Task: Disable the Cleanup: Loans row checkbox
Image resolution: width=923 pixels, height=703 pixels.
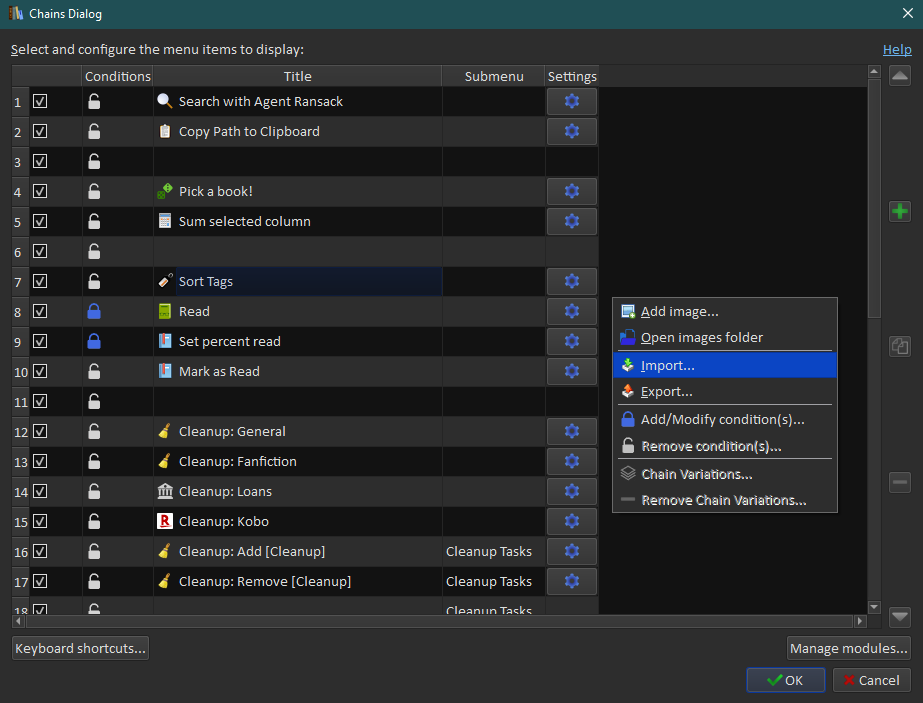Action: (x=40, y=492)
